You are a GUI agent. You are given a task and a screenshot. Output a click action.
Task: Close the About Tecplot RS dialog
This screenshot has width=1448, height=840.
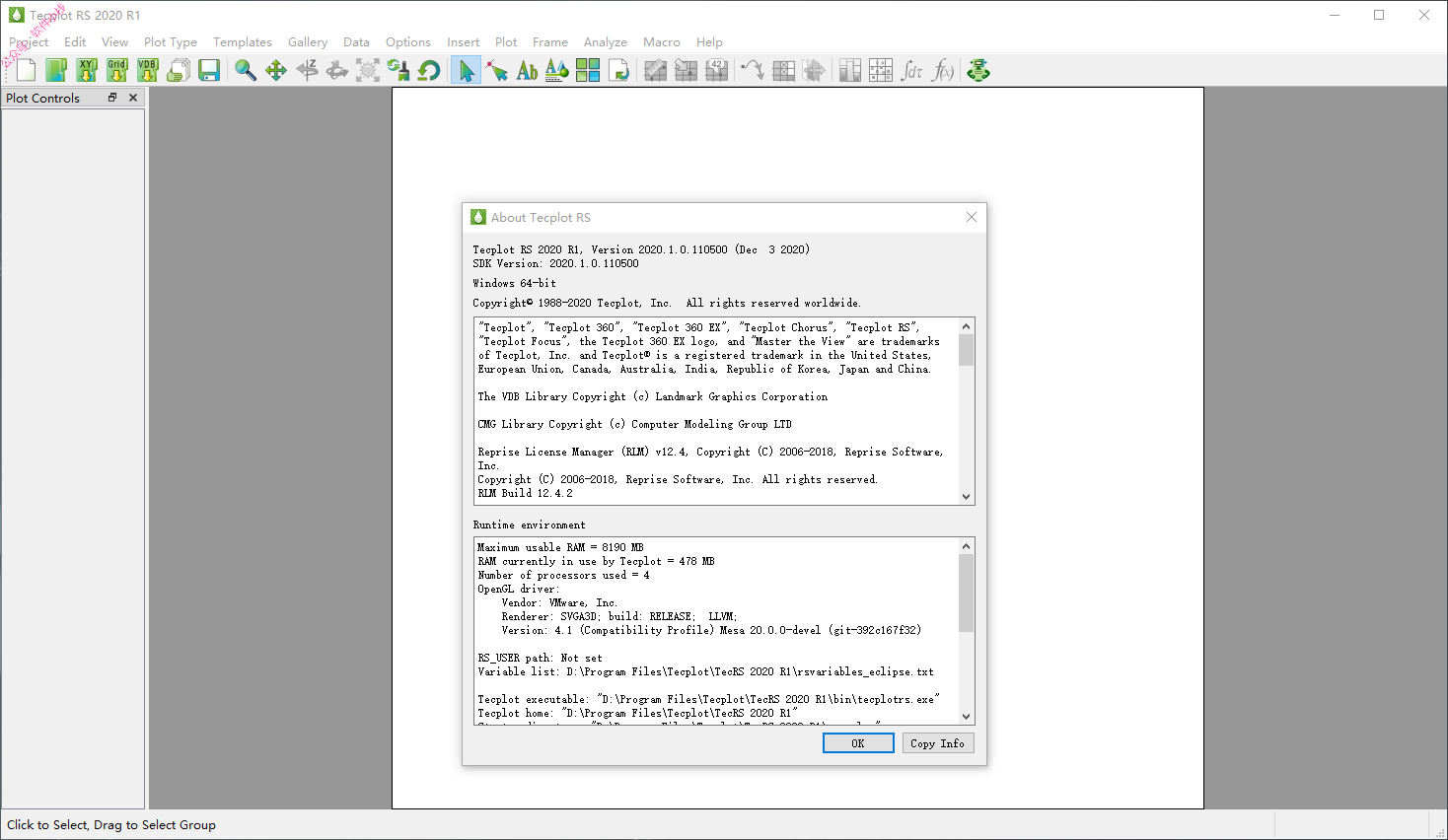pos(972,217)
